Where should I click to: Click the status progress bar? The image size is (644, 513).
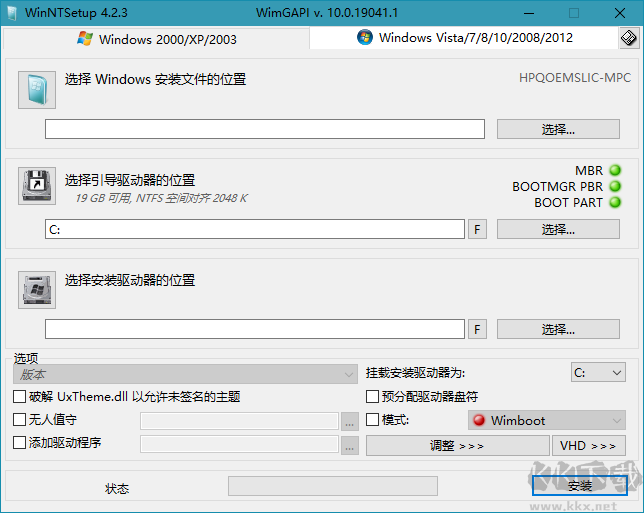[x=333, y=486]
